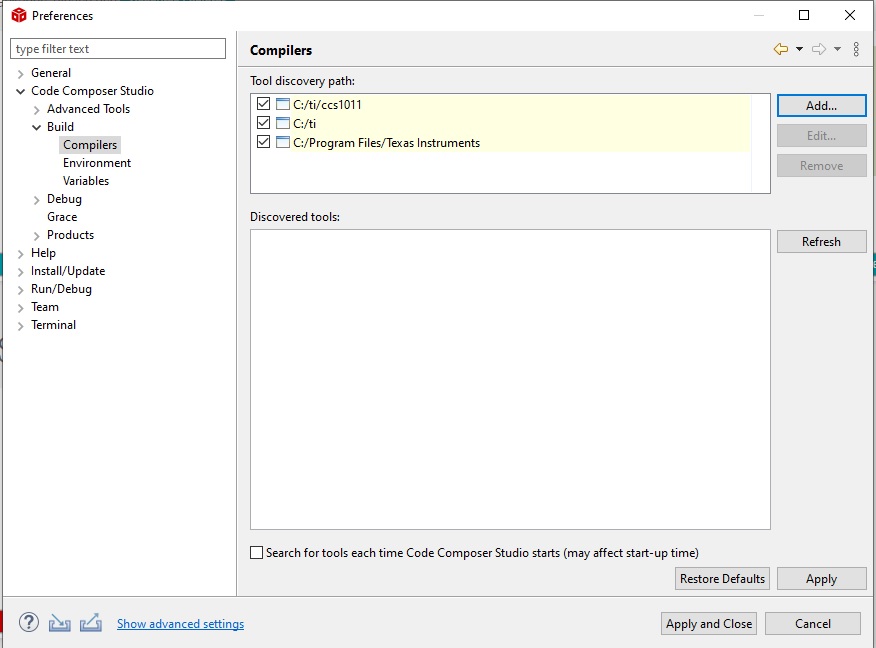Click the help question mark icon

29,623
